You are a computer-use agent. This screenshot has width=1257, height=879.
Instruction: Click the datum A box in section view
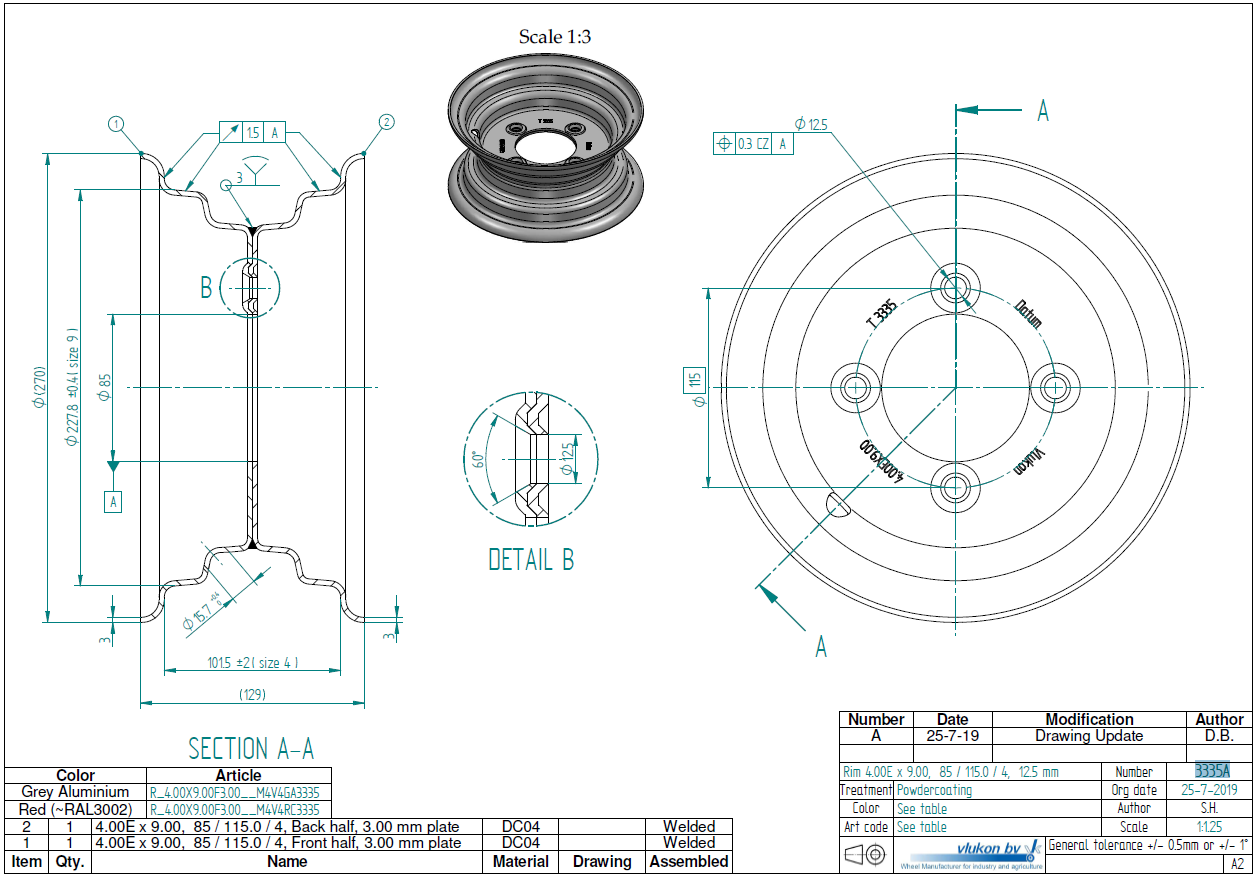[x=113, y=501]
